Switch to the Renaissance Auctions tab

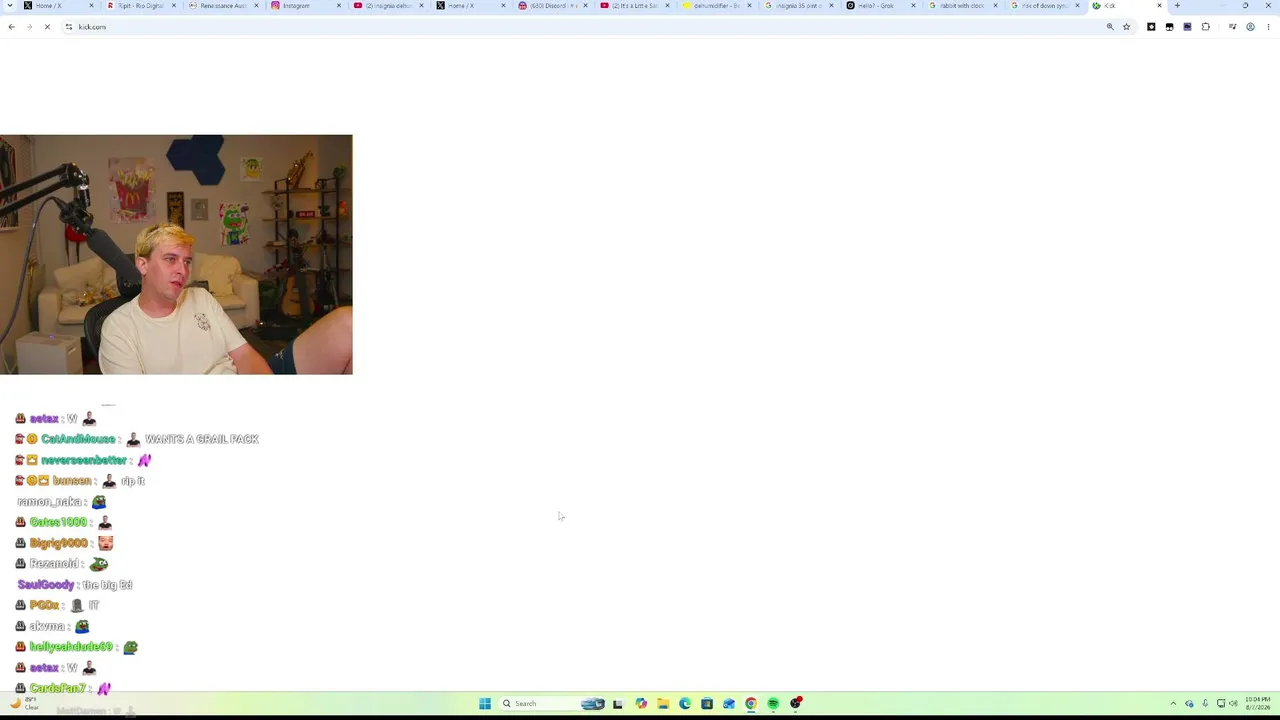(222, 6)
